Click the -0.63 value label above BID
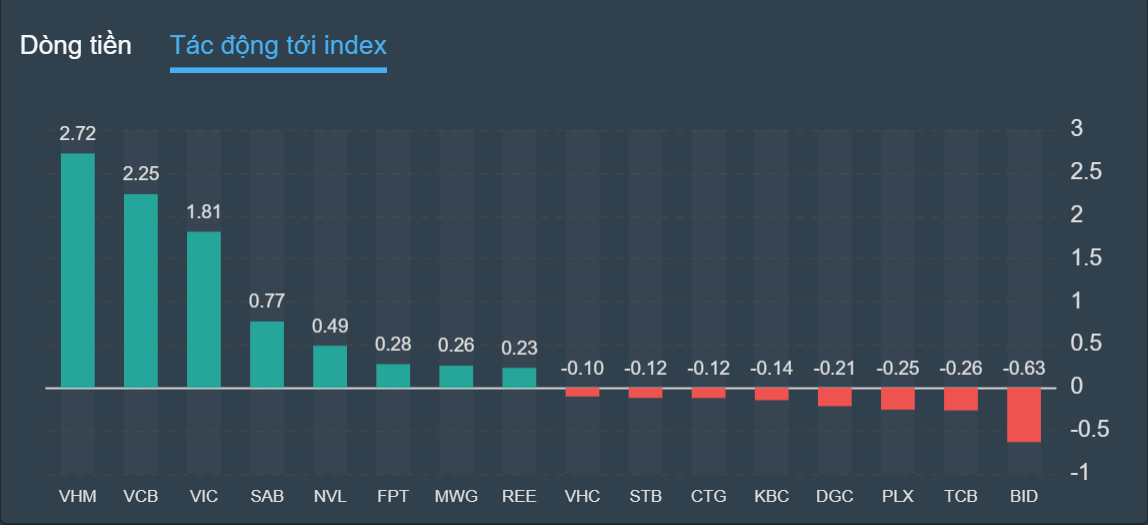This screenshot has width=1148, height=525. [x=1024, y=368]
